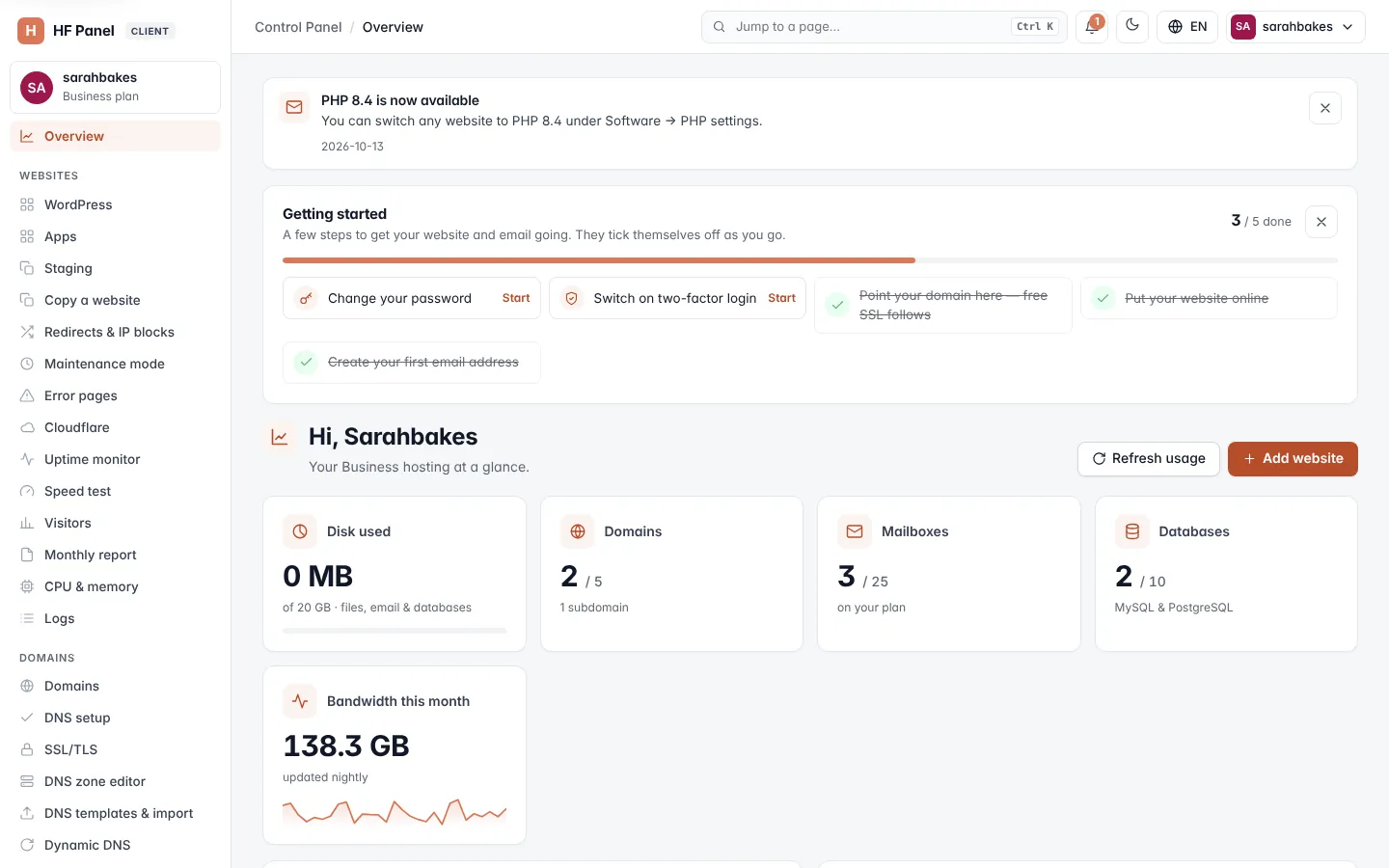Screen dimensions: 1389x868
Task: Click the completed Create your first email address step
Action: pyautogui.click(x=411, y=363)
